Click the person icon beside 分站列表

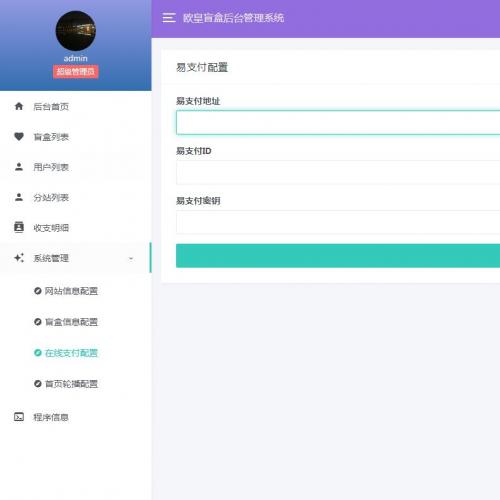click(x=19, y=197)
